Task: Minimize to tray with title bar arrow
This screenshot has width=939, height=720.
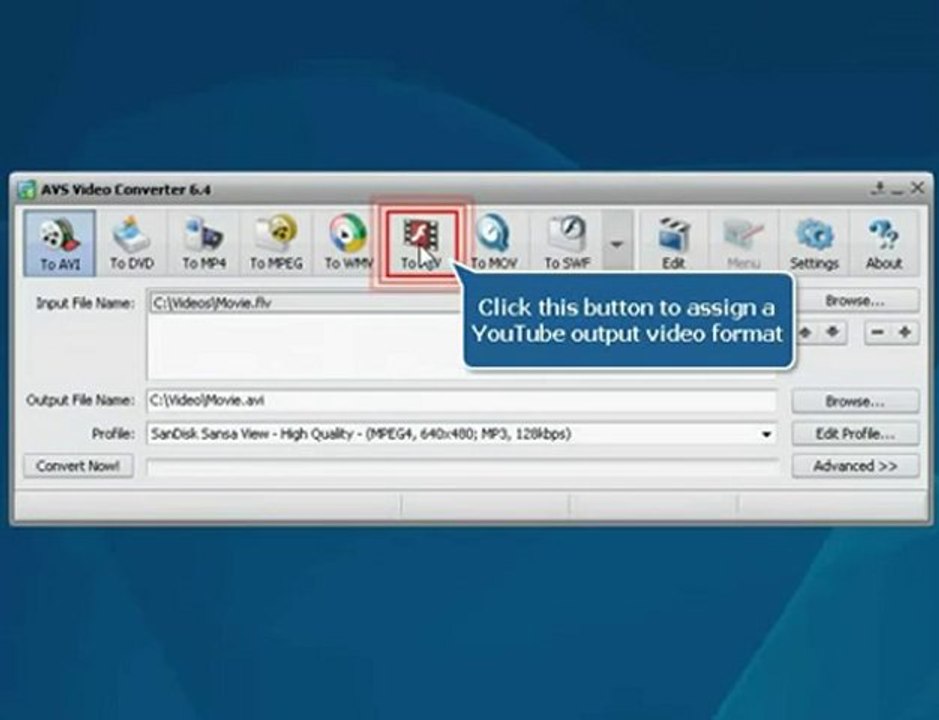Action: point(879,189)
